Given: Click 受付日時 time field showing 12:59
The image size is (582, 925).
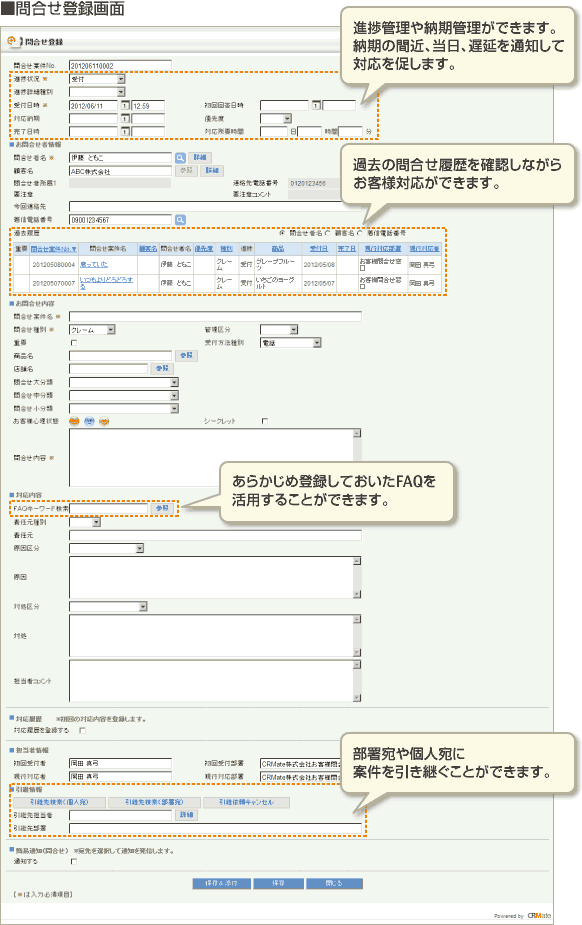Looking at the screenshot, I should pos(148,106).
